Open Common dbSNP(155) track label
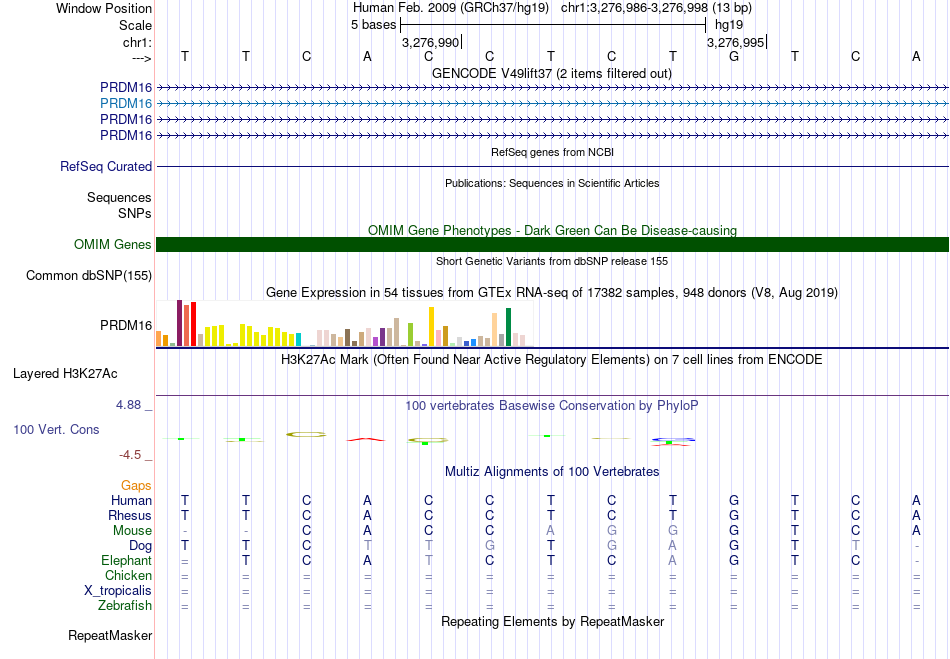The width and height of the screenshot is (950, 659). coord(89,276)
